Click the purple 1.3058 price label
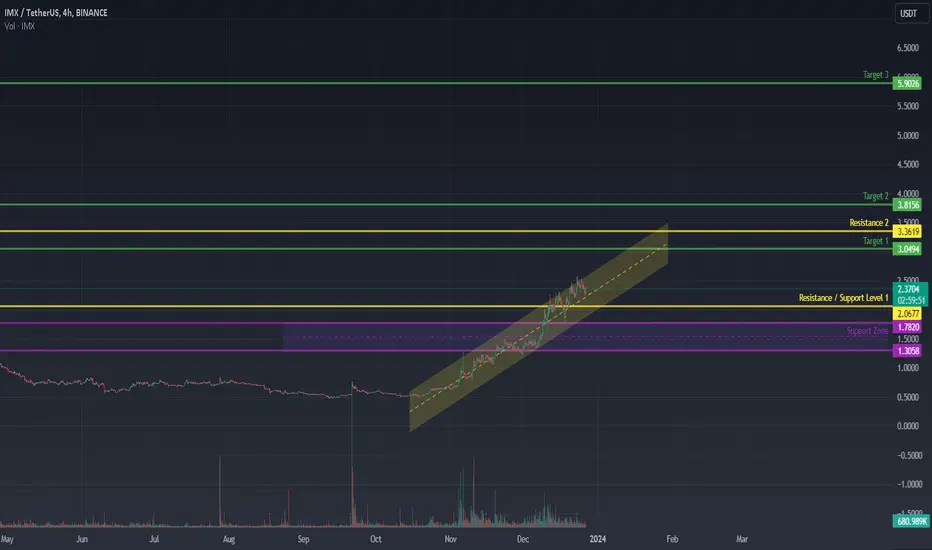The image size is (932, 550). [908, 351]
